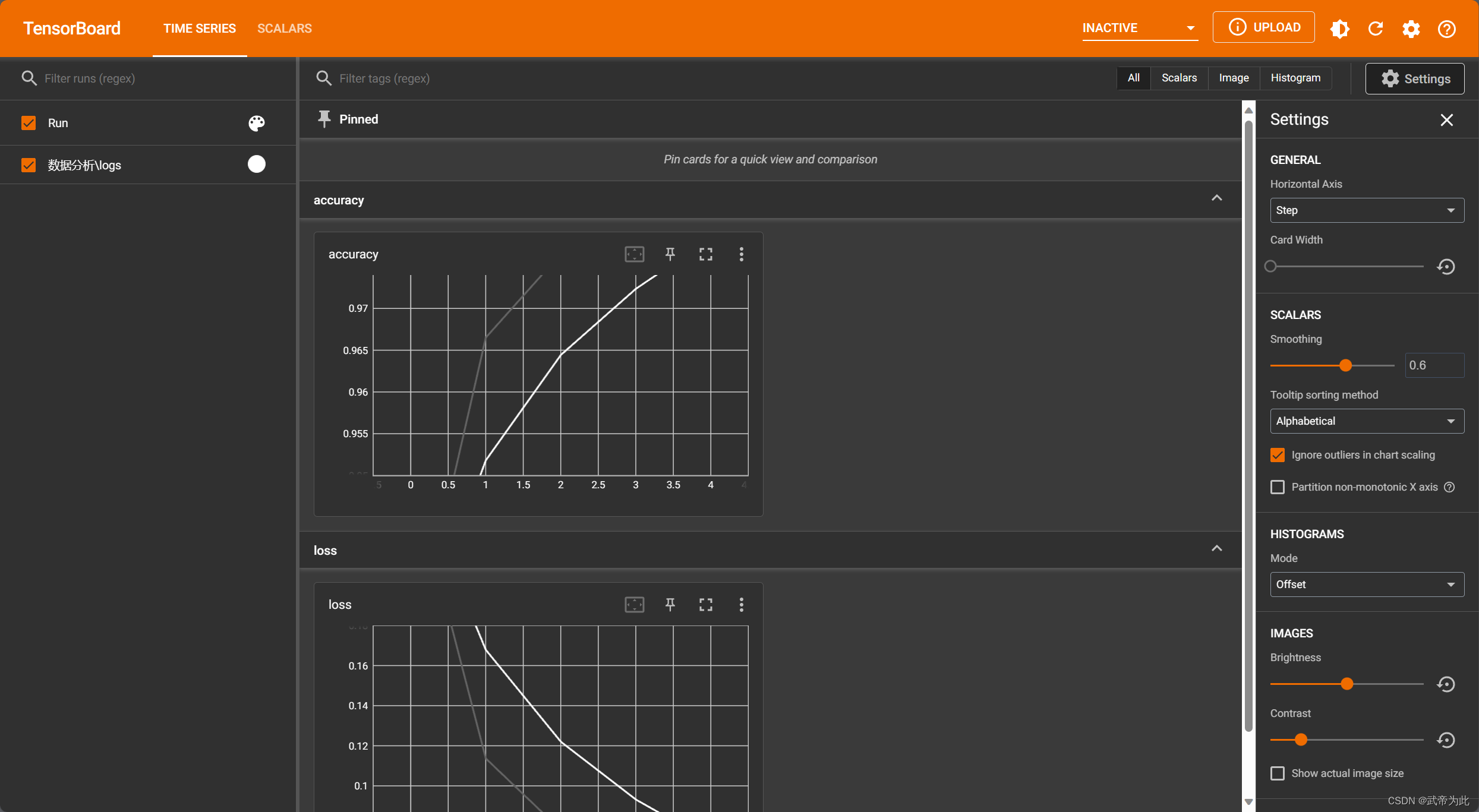Open the run color palette
Viewport: 1479px width, 812px height.
(x=256, y=123)
